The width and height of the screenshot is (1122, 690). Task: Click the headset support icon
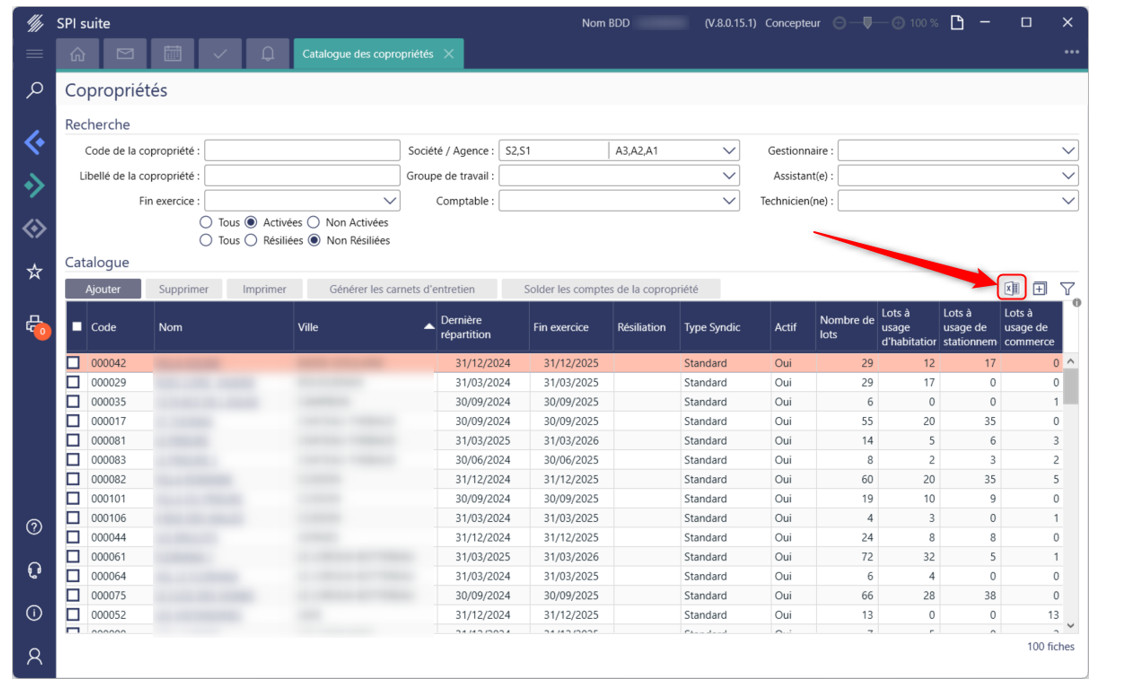[35, 570]
